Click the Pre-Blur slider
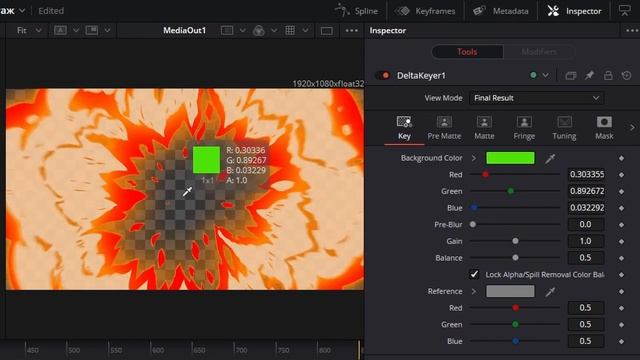 pos(515,224)
